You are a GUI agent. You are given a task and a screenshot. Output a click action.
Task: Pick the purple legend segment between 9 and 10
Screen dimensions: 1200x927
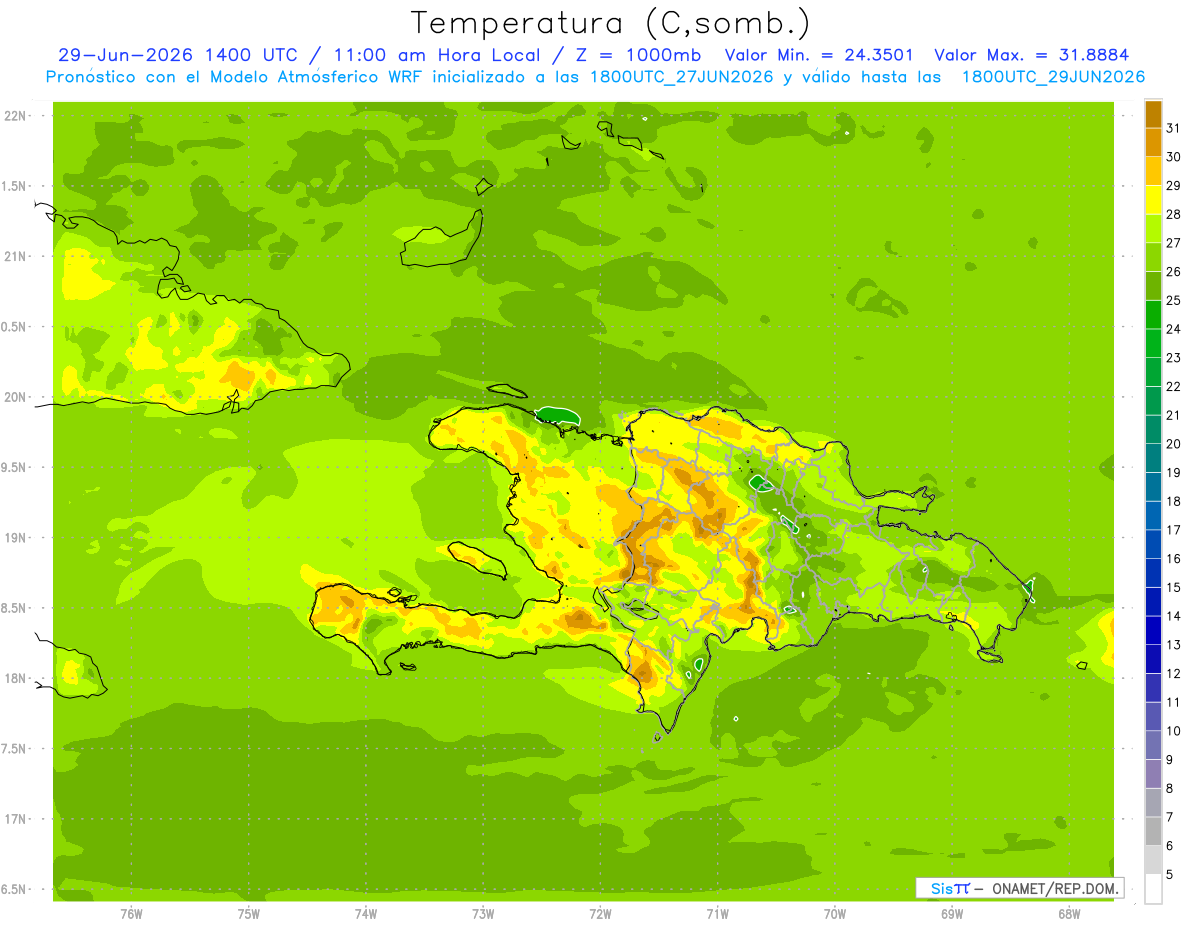pos(1153,746)
